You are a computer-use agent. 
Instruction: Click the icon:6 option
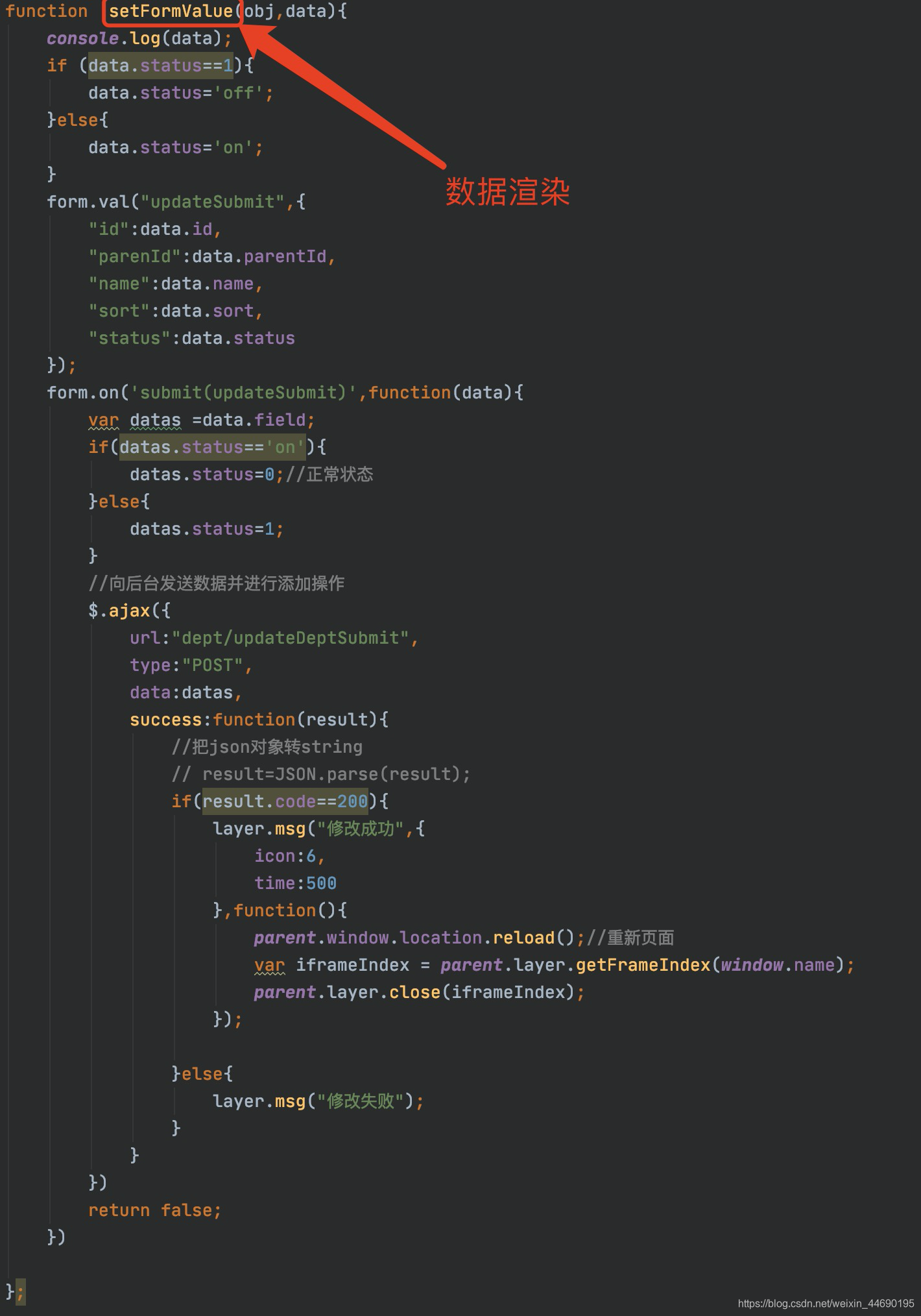(x=289, y=856)
